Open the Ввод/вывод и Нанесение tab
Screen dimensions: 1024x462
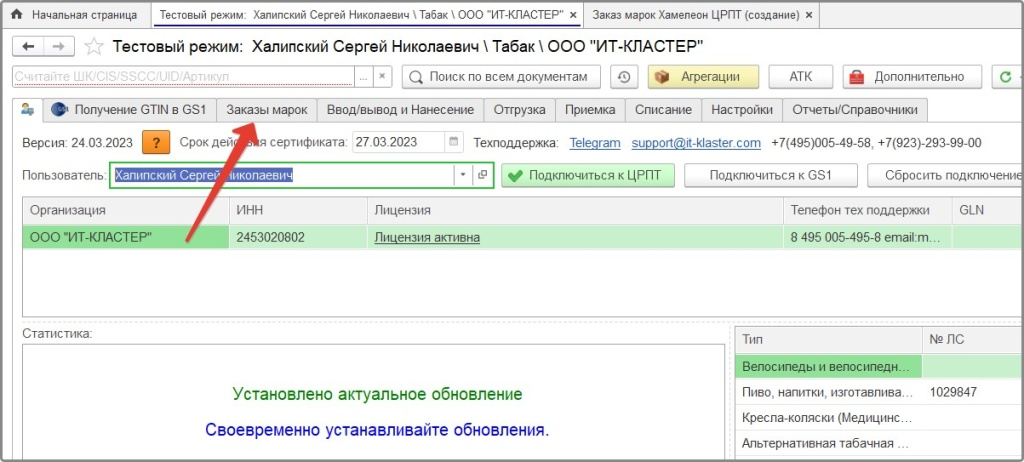pyautogui.click(x=400, y=110)
